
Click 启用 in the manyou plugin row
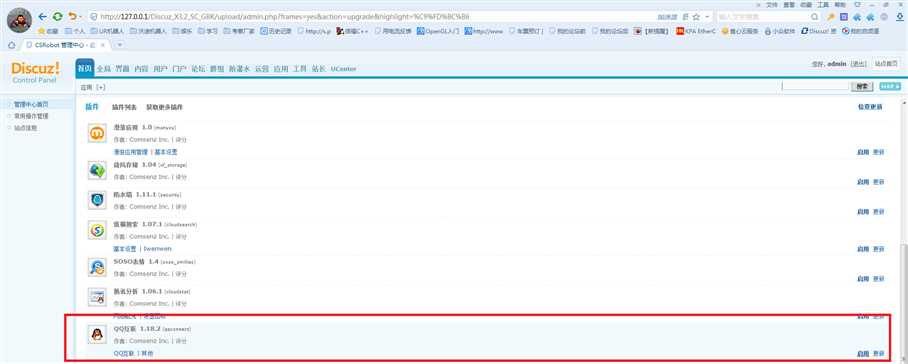(x=863, y=152)
